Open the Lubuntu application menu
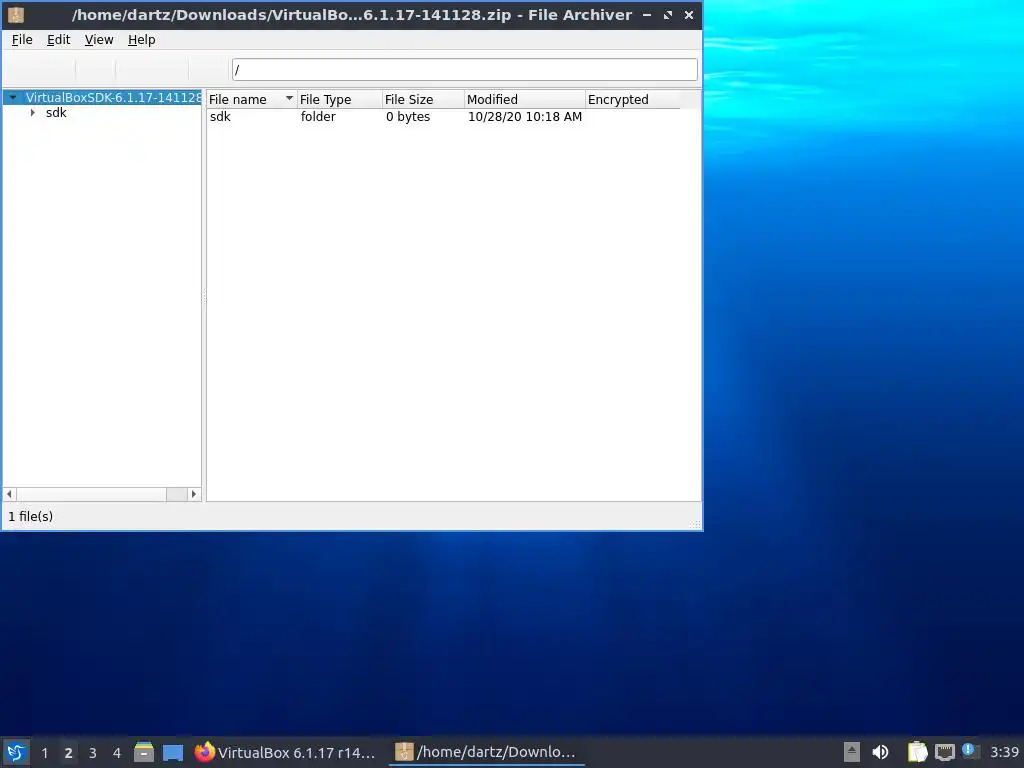 16,752
